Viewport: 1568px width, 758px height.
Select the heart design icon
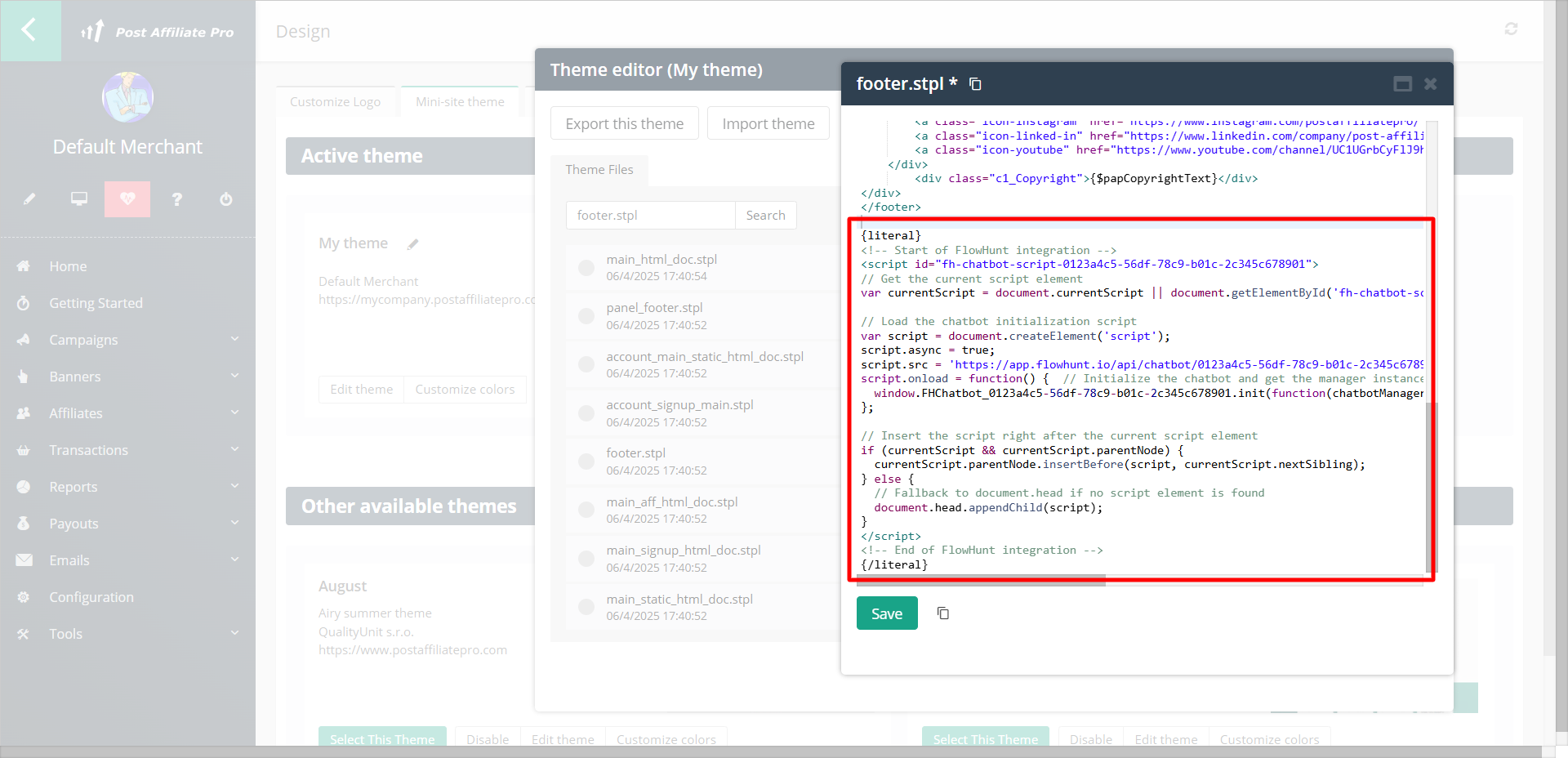click(x=127, y=198)
